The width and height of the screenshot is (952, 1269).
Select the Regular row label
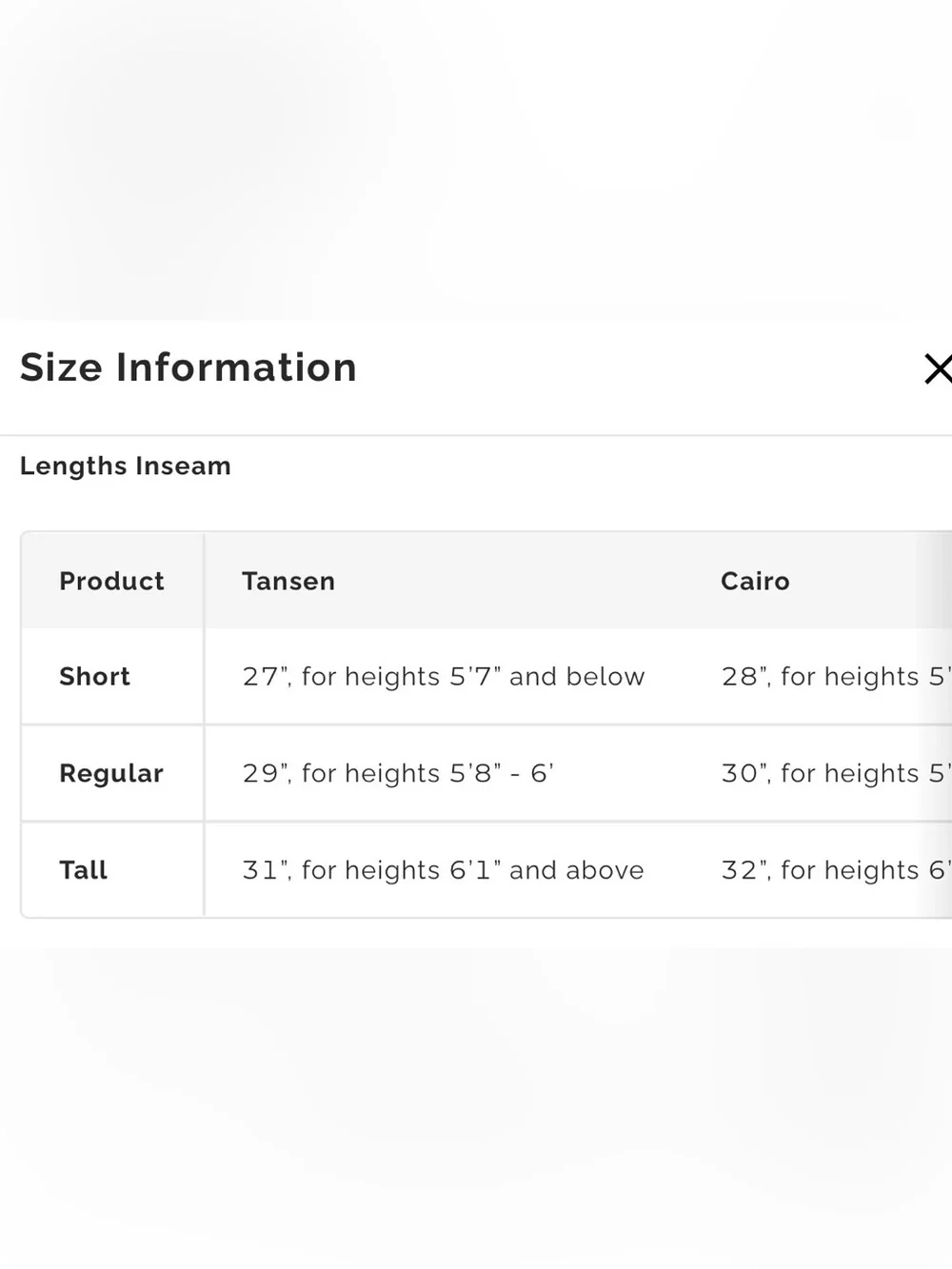(111, 773)
